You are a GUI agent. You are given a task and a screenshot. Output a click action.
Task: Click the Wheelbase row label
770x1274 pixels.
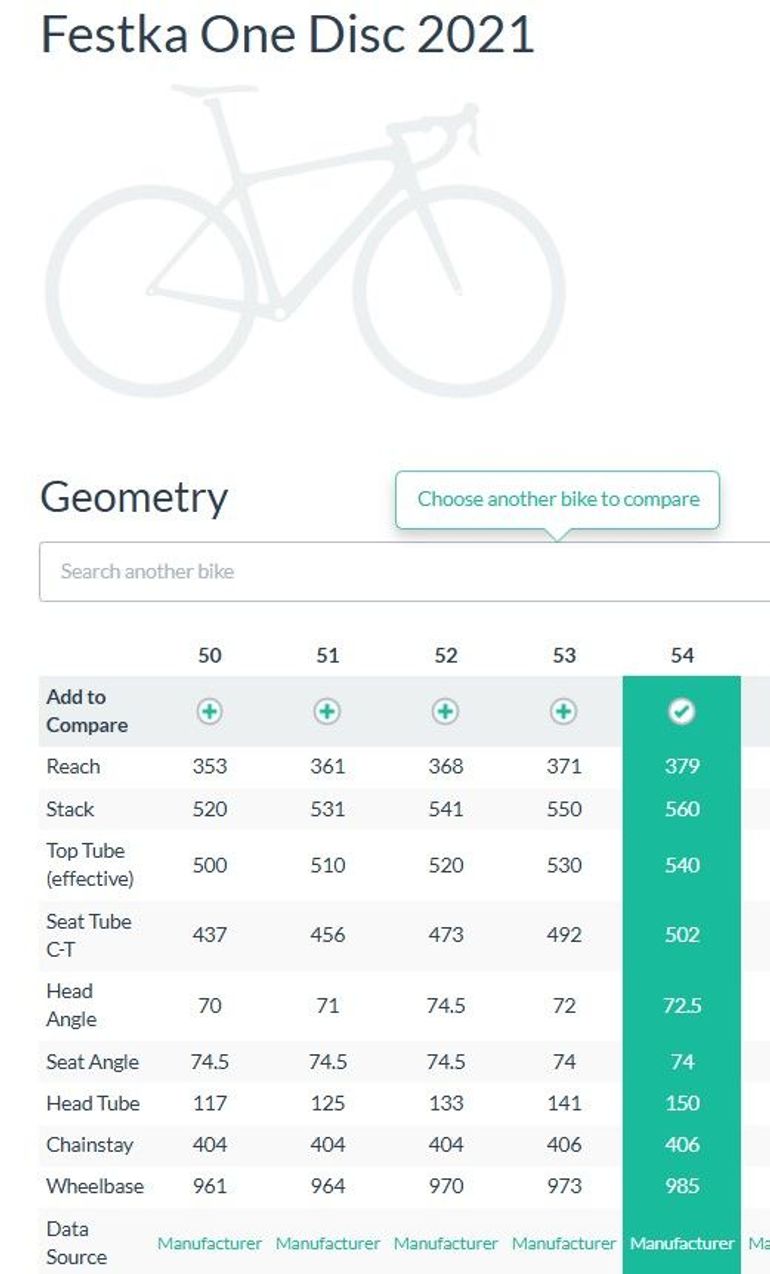(x=94, y=1187)
